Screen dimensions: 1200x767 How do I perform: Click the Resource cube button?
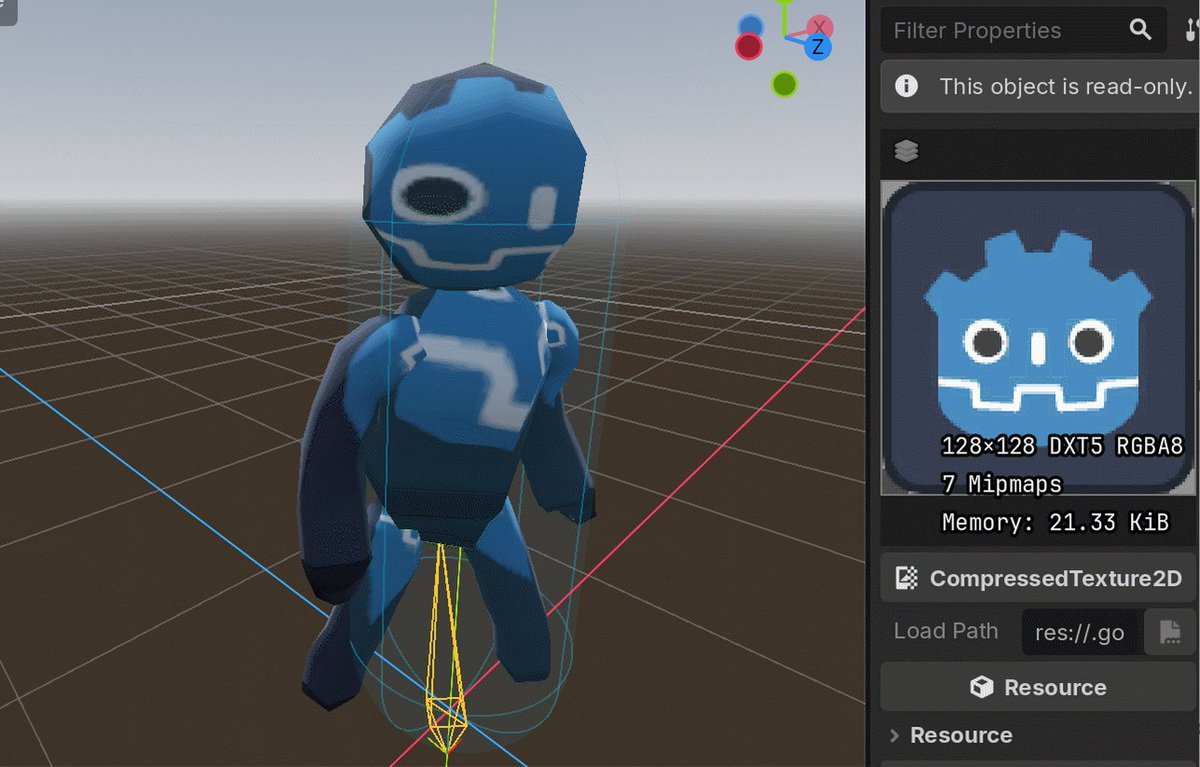(1038, 687)
